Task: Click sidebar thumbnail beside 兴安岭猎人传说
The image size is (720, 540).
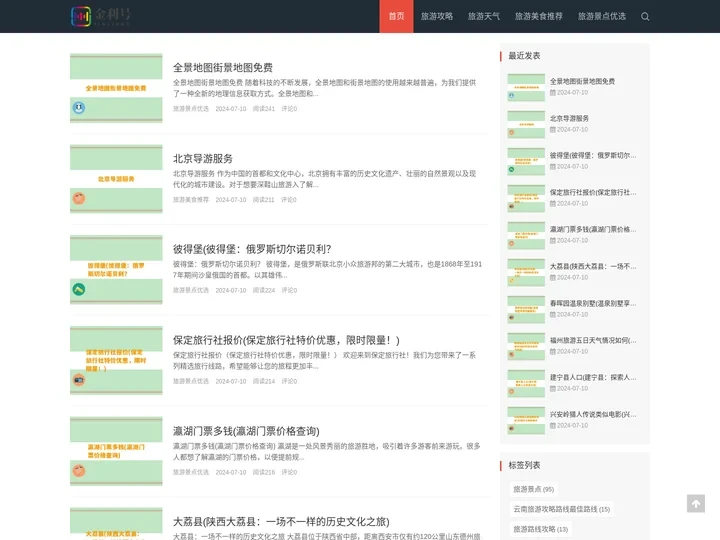Action: [x=526, y=421]
